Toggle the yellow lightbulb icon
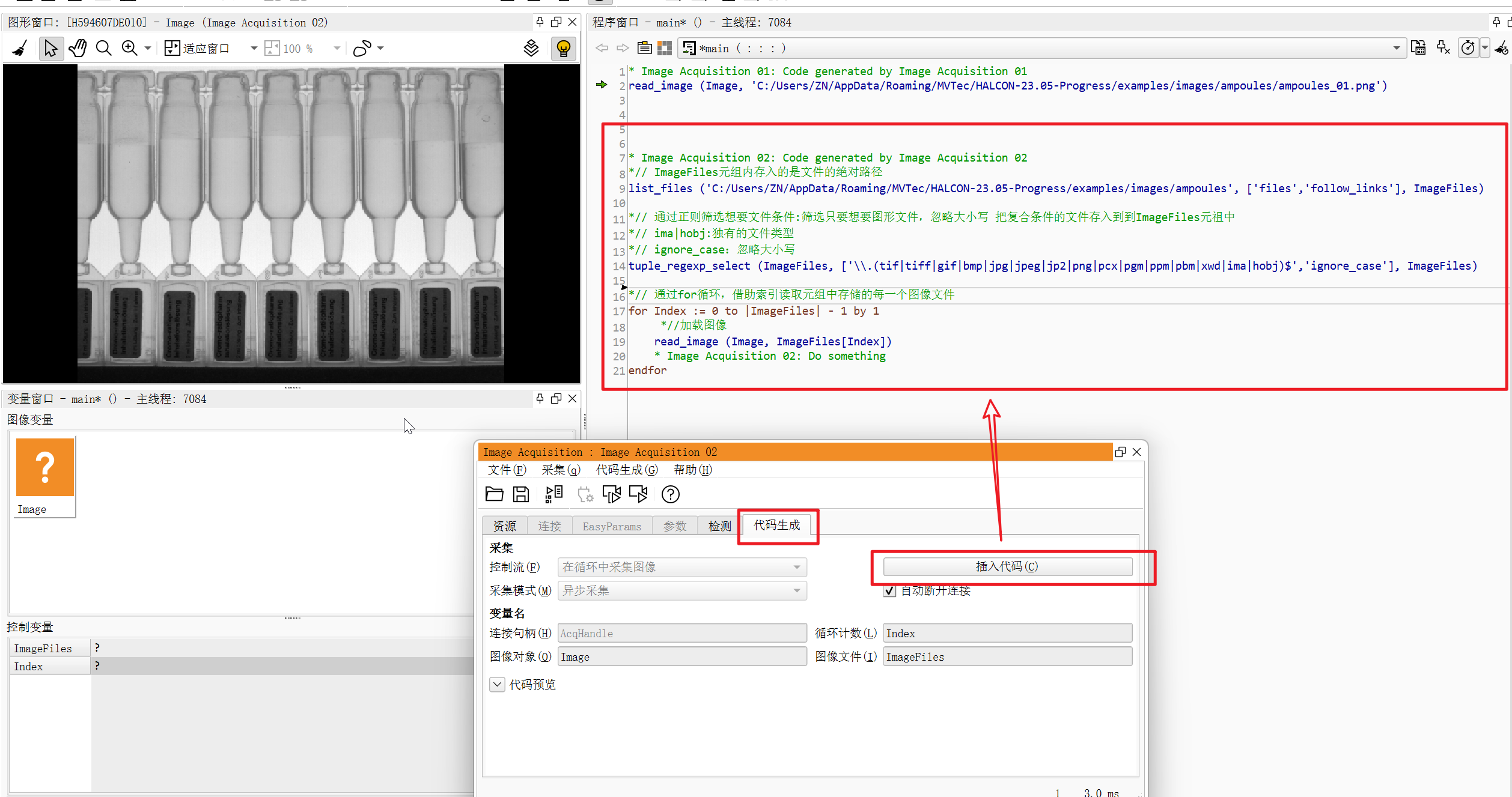Screen dimensions: 1512x797 coord(563,48)
